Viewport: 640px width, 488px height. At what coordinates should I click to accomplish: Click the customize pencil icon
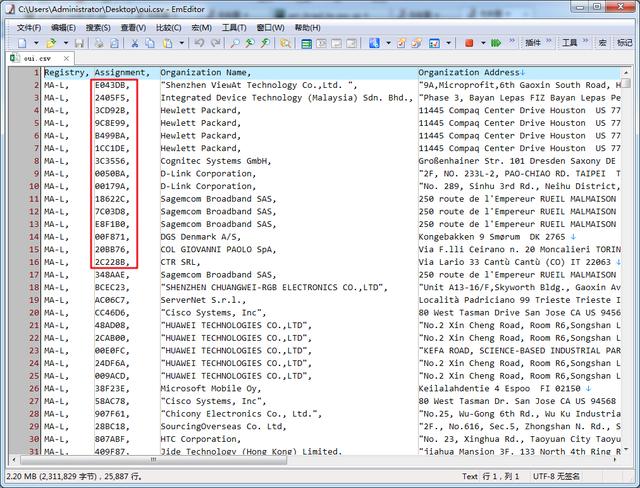[x=416, y=42]
